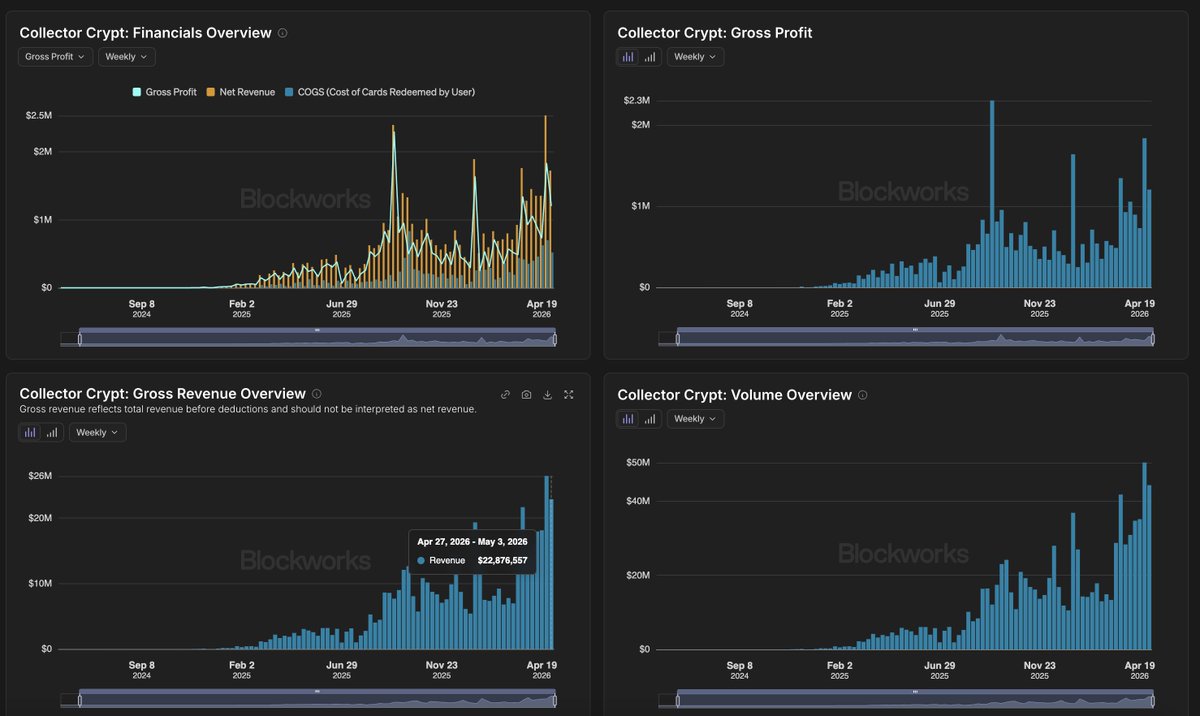Click right handle of Gross Profit range slider
The width and height of the screenshot is (1200, 716).
tap(1153, 340)
